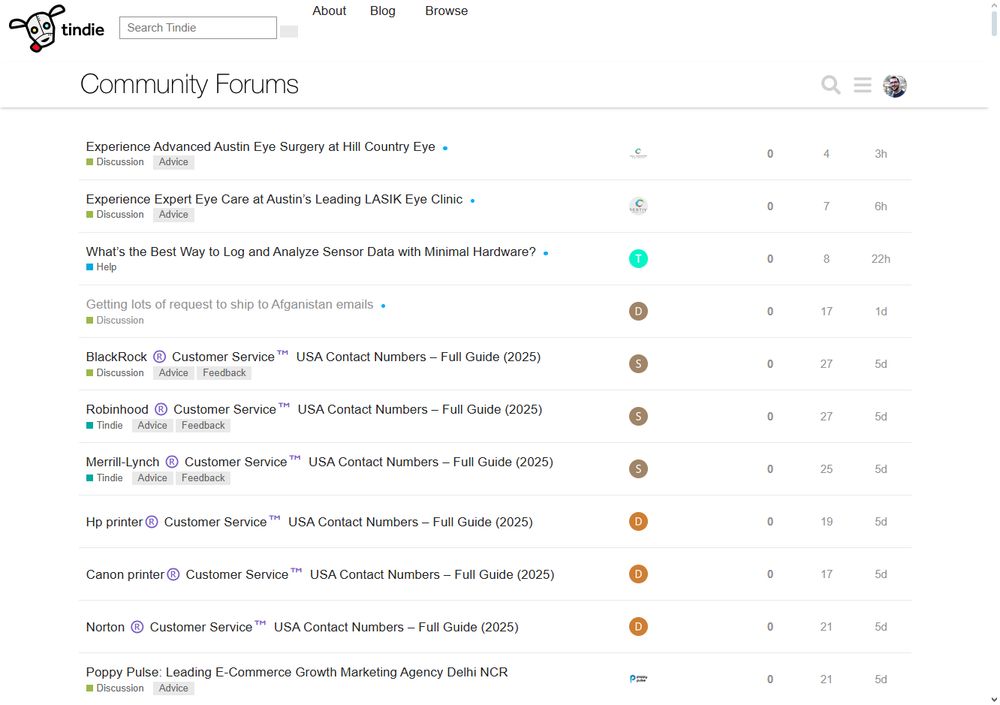1000x705 pixels.
Task: Click D avatar on Hp printer topic row
Action: [x=638, y=521]
